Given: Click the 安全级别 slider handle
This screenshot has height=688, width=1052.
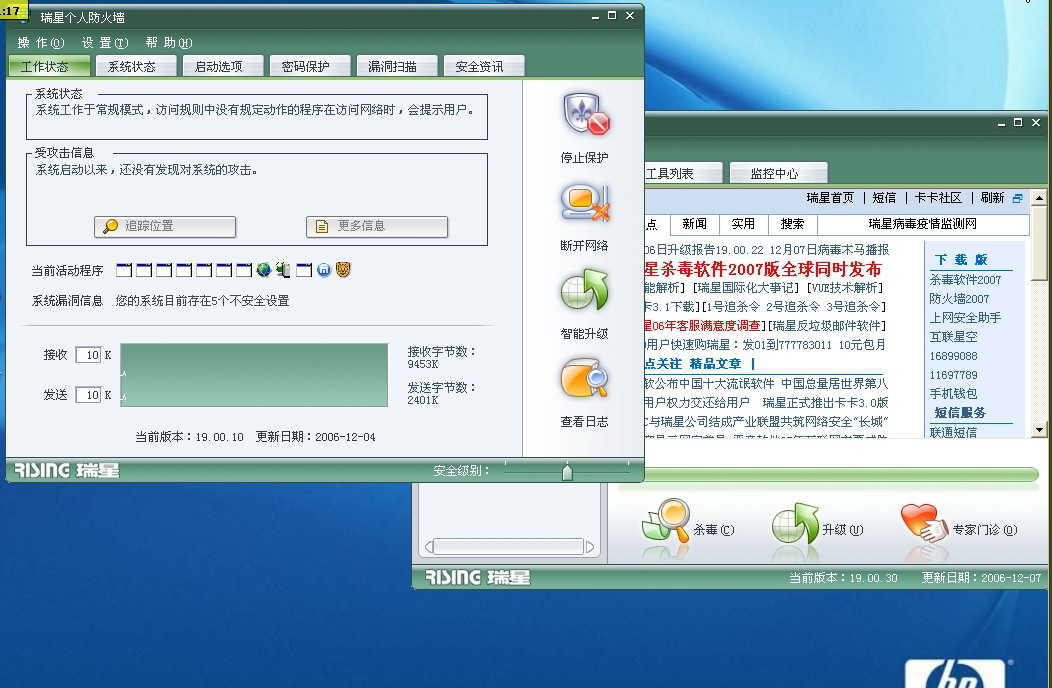Looking at the screenshot, I should [568, 471].
